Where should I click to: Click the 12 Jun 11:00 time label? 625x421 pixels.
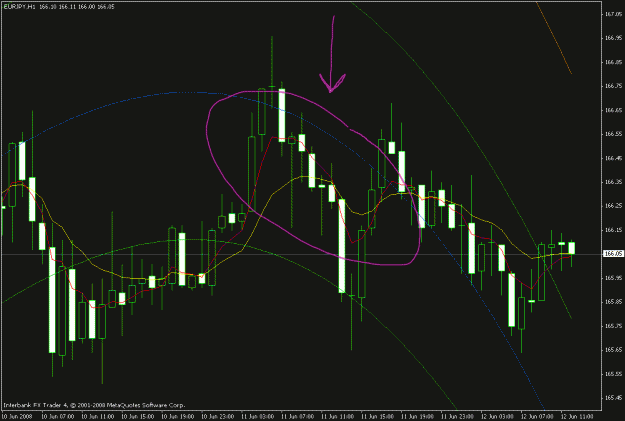tap(577, 417)
